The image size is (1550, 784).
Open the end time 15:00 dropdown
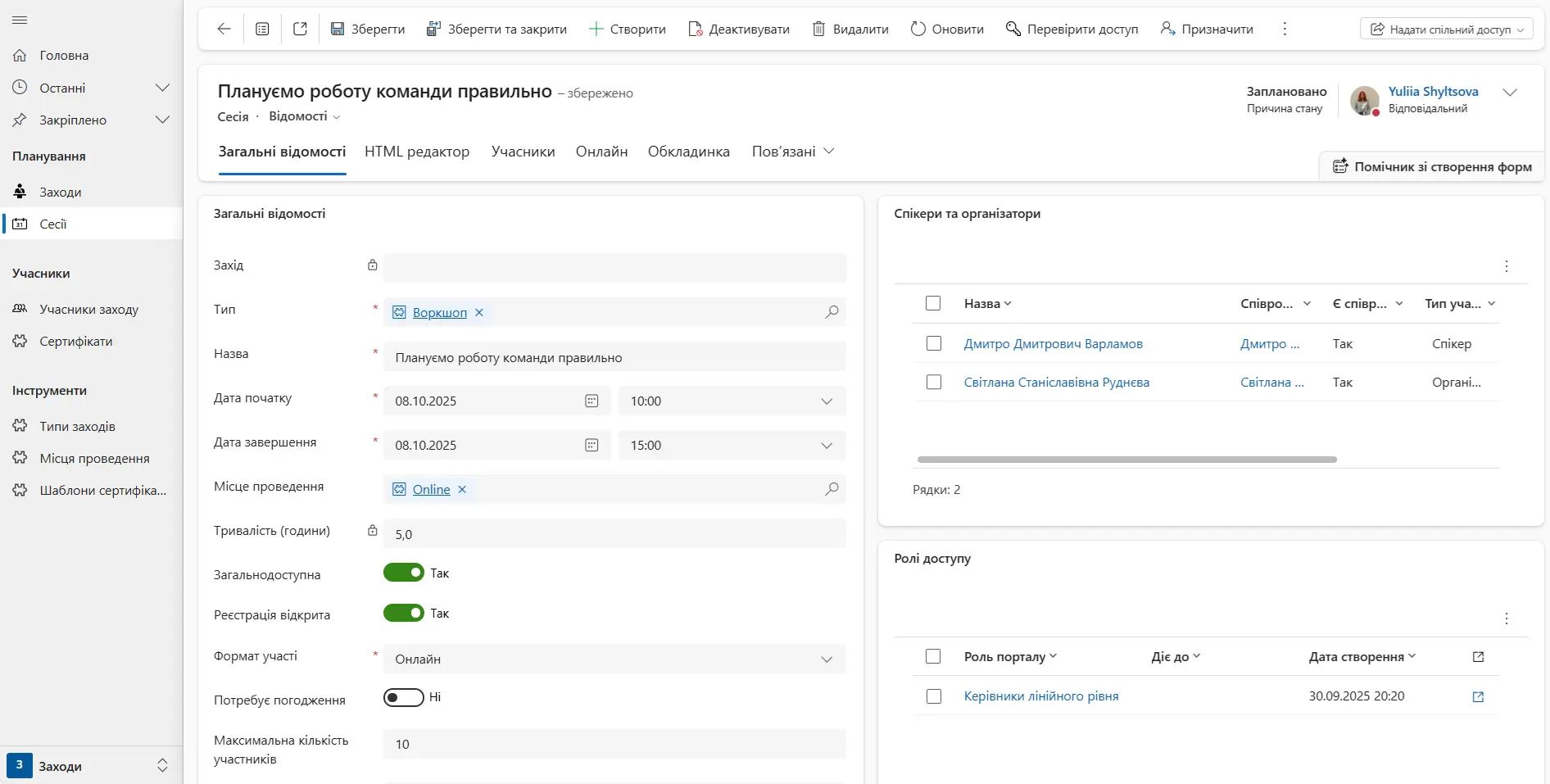(x=827, y=446)
